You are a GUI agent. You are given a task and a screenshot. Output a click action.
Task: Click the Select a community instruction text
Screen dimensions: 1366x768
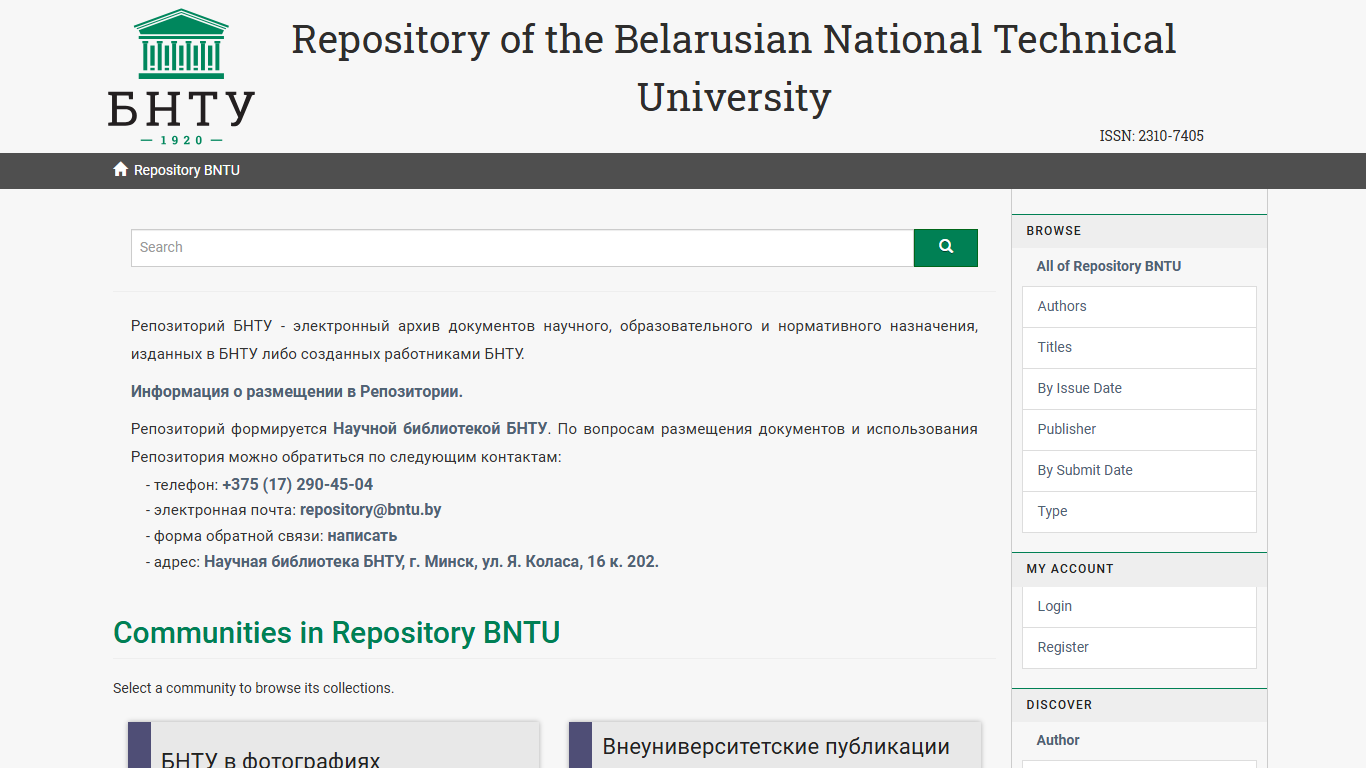pyautogui.click(x=254, y=688)
